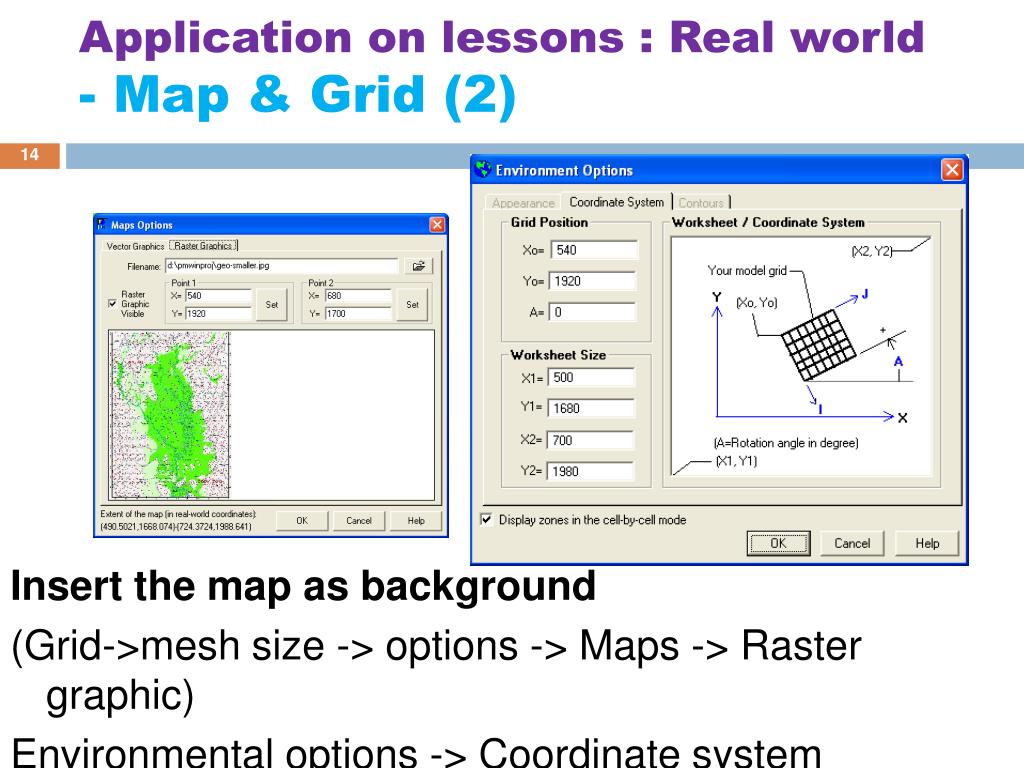Switch to the Vector Graphics tab
Image resolution: width=1024 pixels, height=768 pixels.
pyautogui.click(x=135, y=246)
